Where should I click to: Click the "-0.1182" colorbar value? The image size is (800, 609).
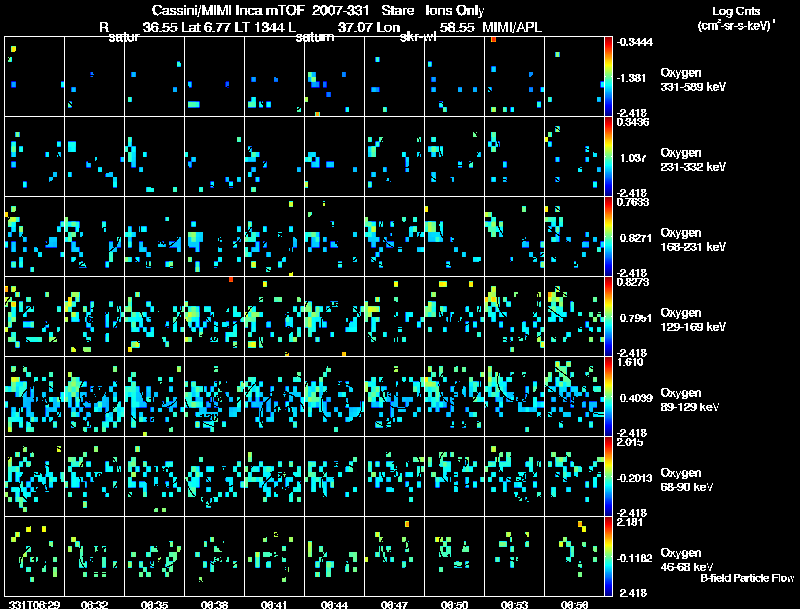634,559
